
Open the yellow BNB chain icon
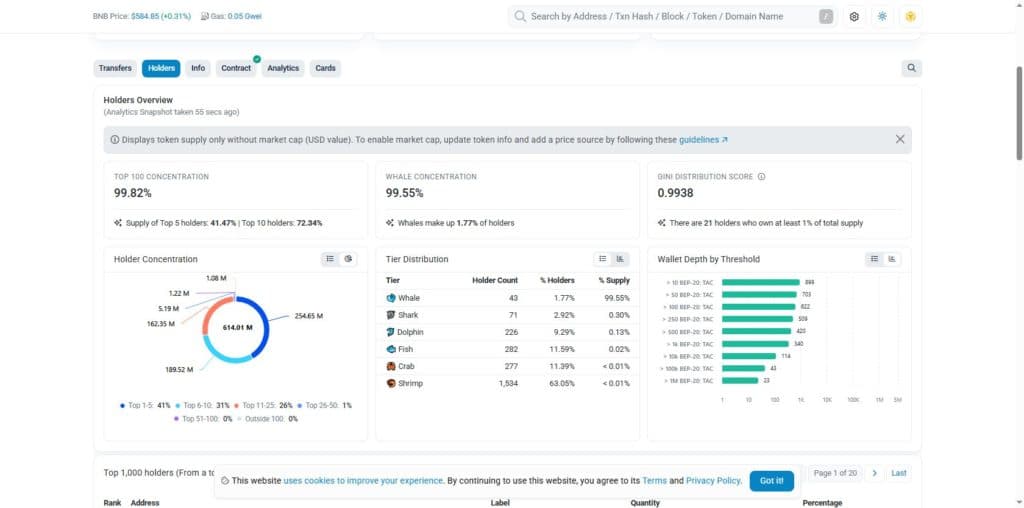pyautogui.click(x=911, y=17)
